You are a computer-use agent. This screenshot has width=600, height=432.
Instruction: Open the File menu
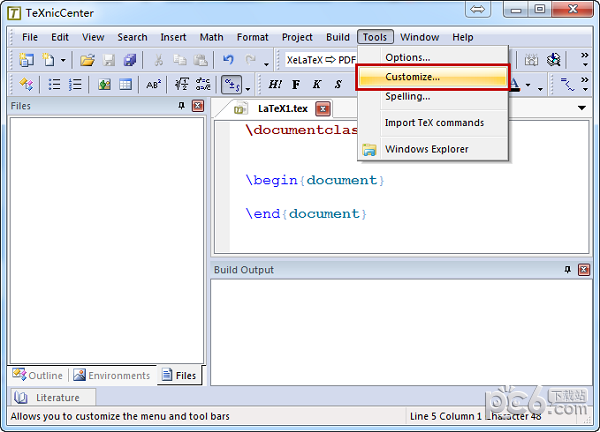coord(30,37)
